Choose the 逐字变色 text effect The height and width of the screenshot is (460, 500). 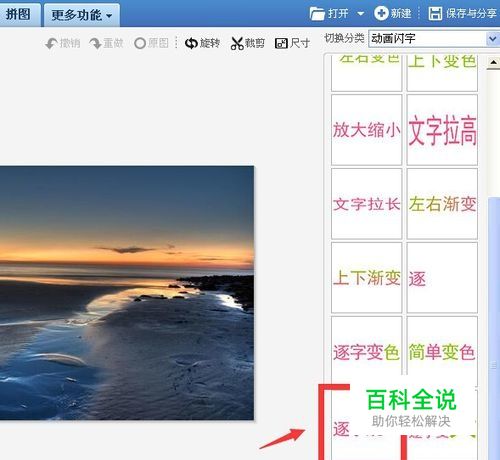pos(366,352)
